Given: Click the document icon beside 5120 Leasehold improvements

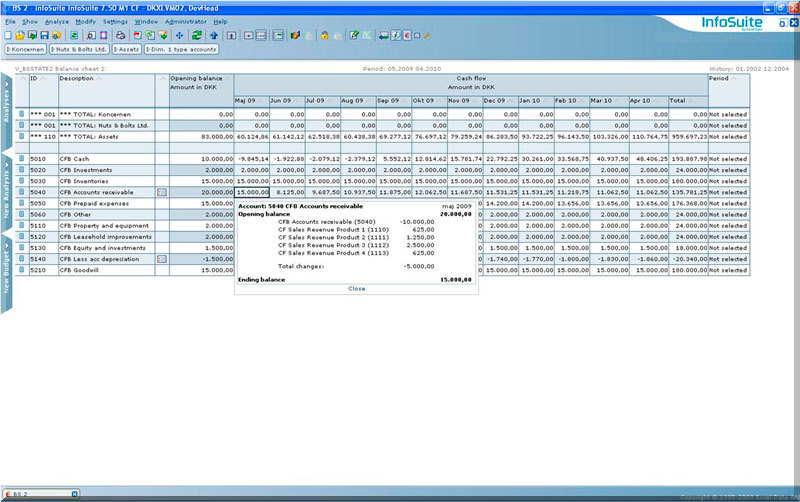Looking at the screenshot, I should point(21,236).
